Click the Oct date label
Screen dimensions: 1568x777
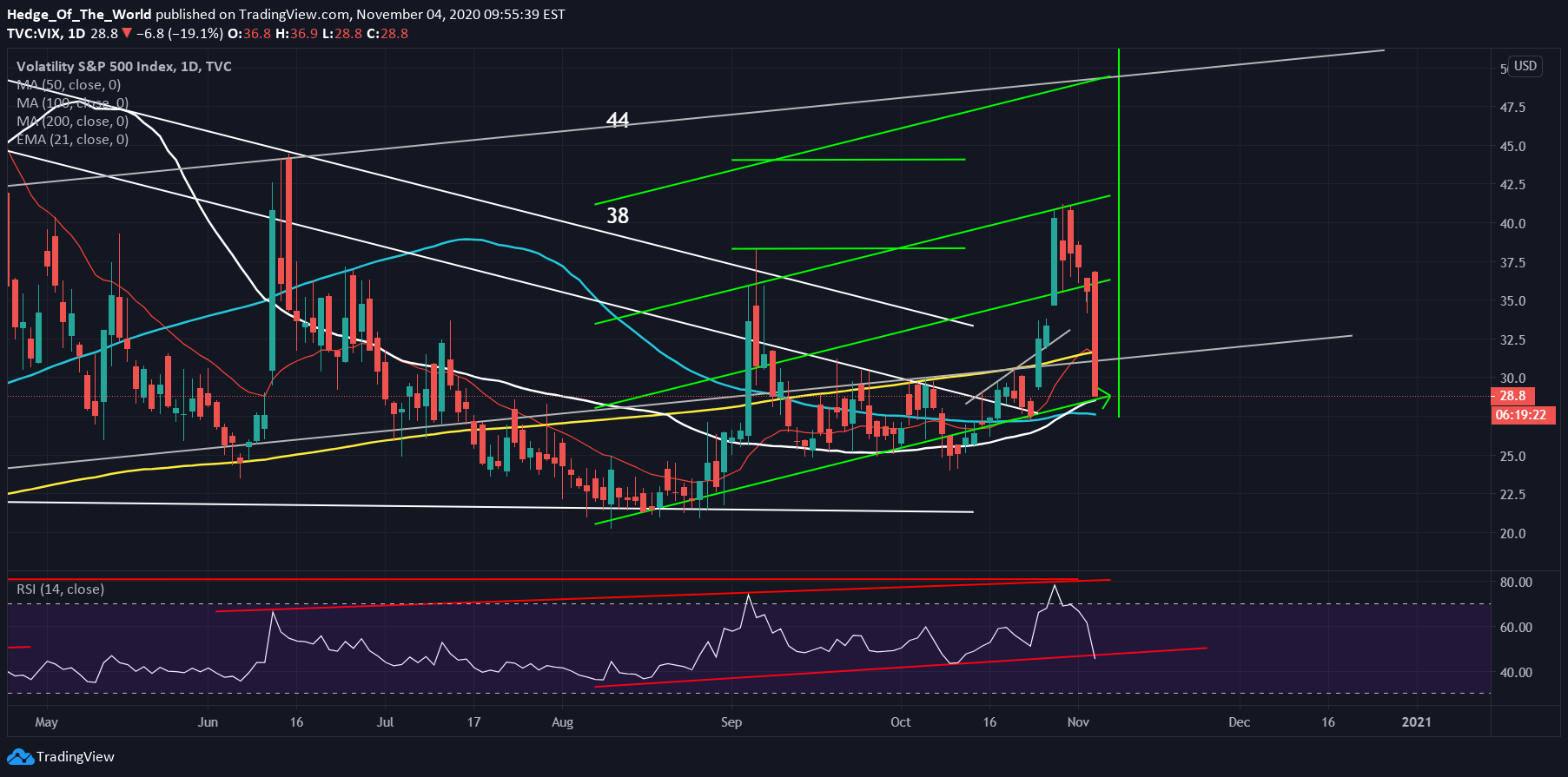click(901, 722)
